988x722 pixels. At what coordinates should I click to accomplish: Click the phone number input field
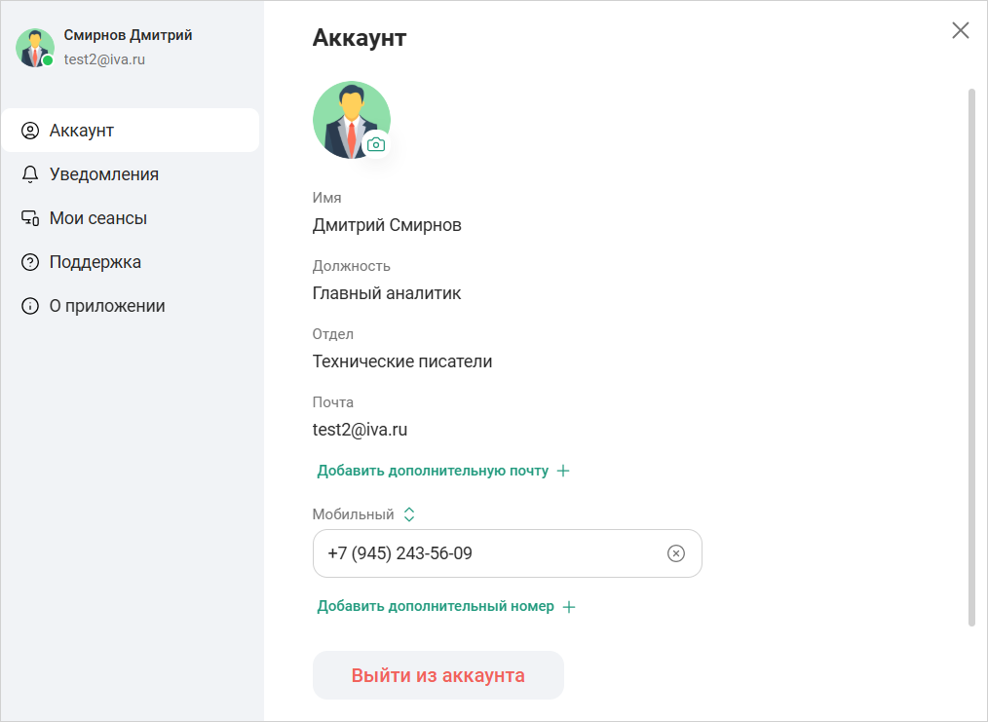tap(480, 553)
